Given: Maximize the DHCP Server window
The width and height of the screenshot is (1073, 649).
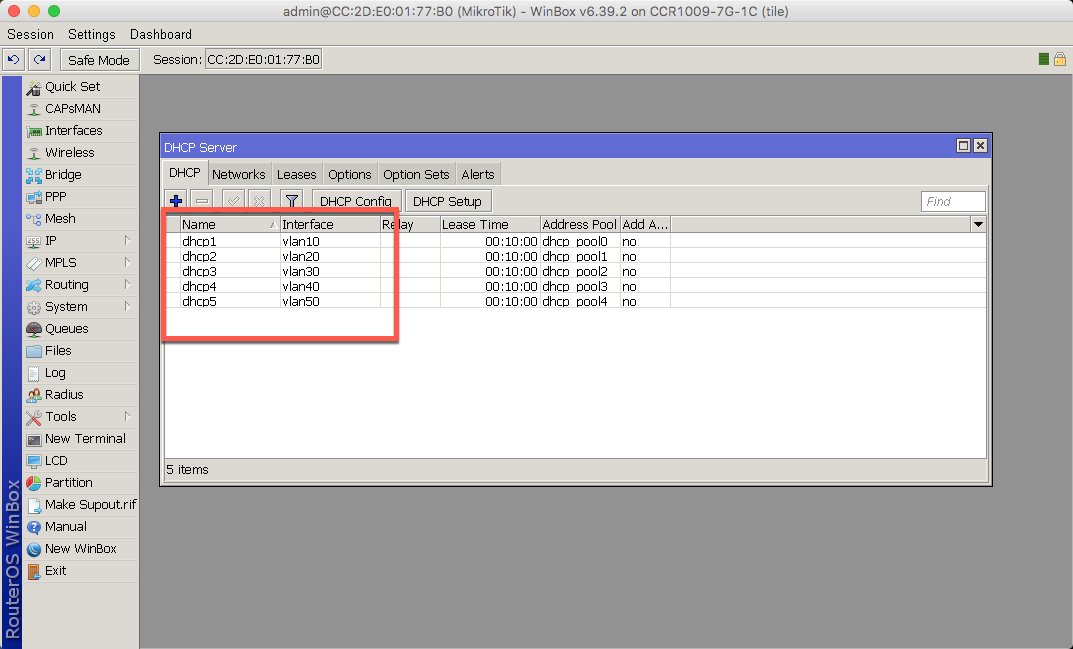Looking at the screenshot, I should click(963, 145).
